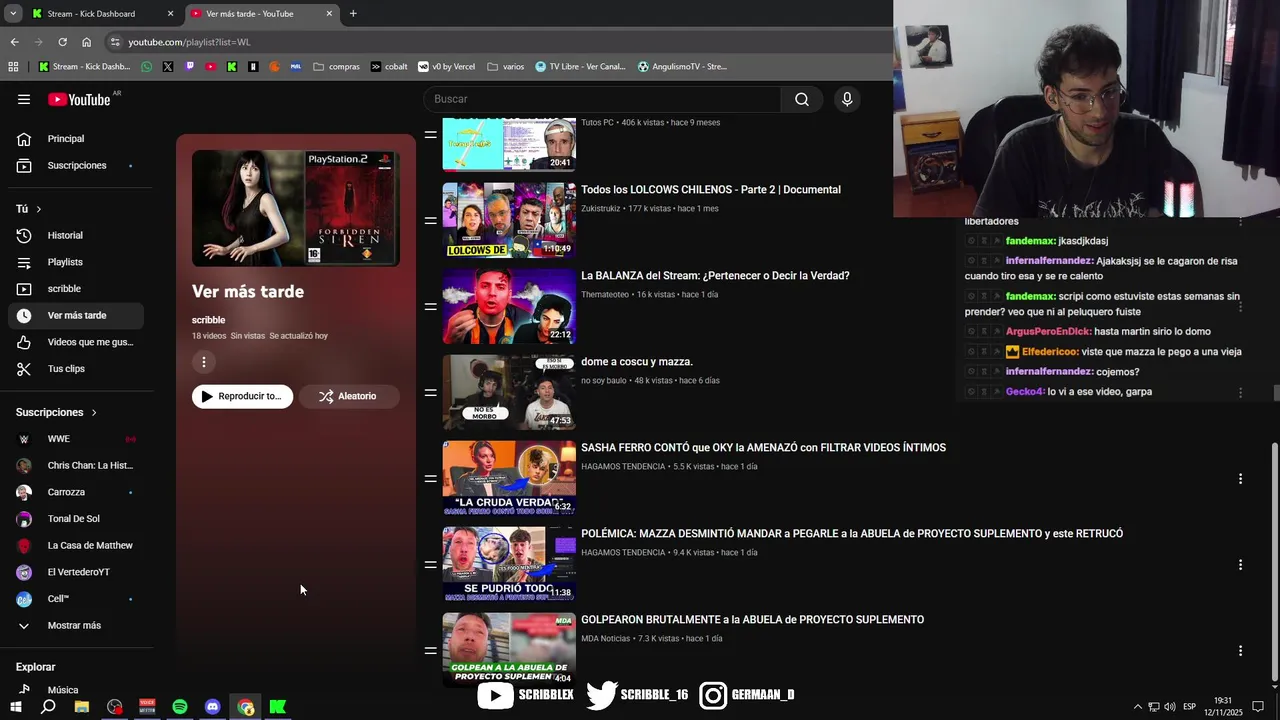This screenshot has height=720, width=1280.
Task: Open the YouTube hamburger guide menu
Action: point(24,99)
